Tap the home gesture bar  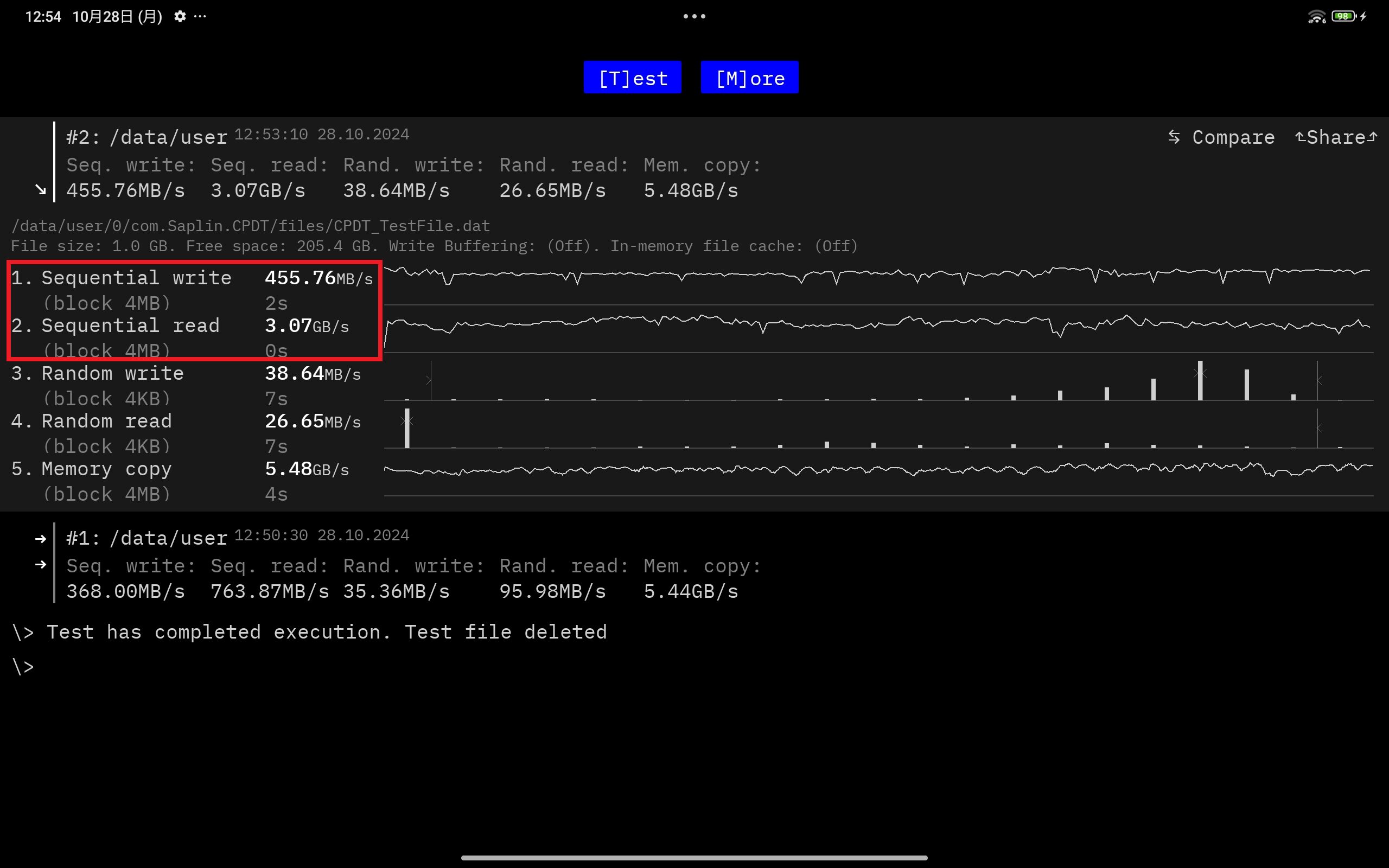(x=694, y=858)
